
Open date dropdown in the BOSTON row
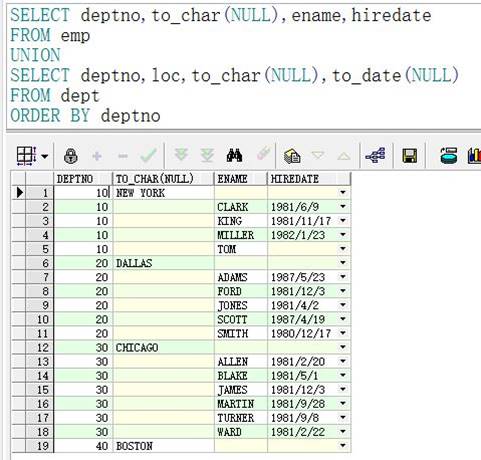coord(343,445)
